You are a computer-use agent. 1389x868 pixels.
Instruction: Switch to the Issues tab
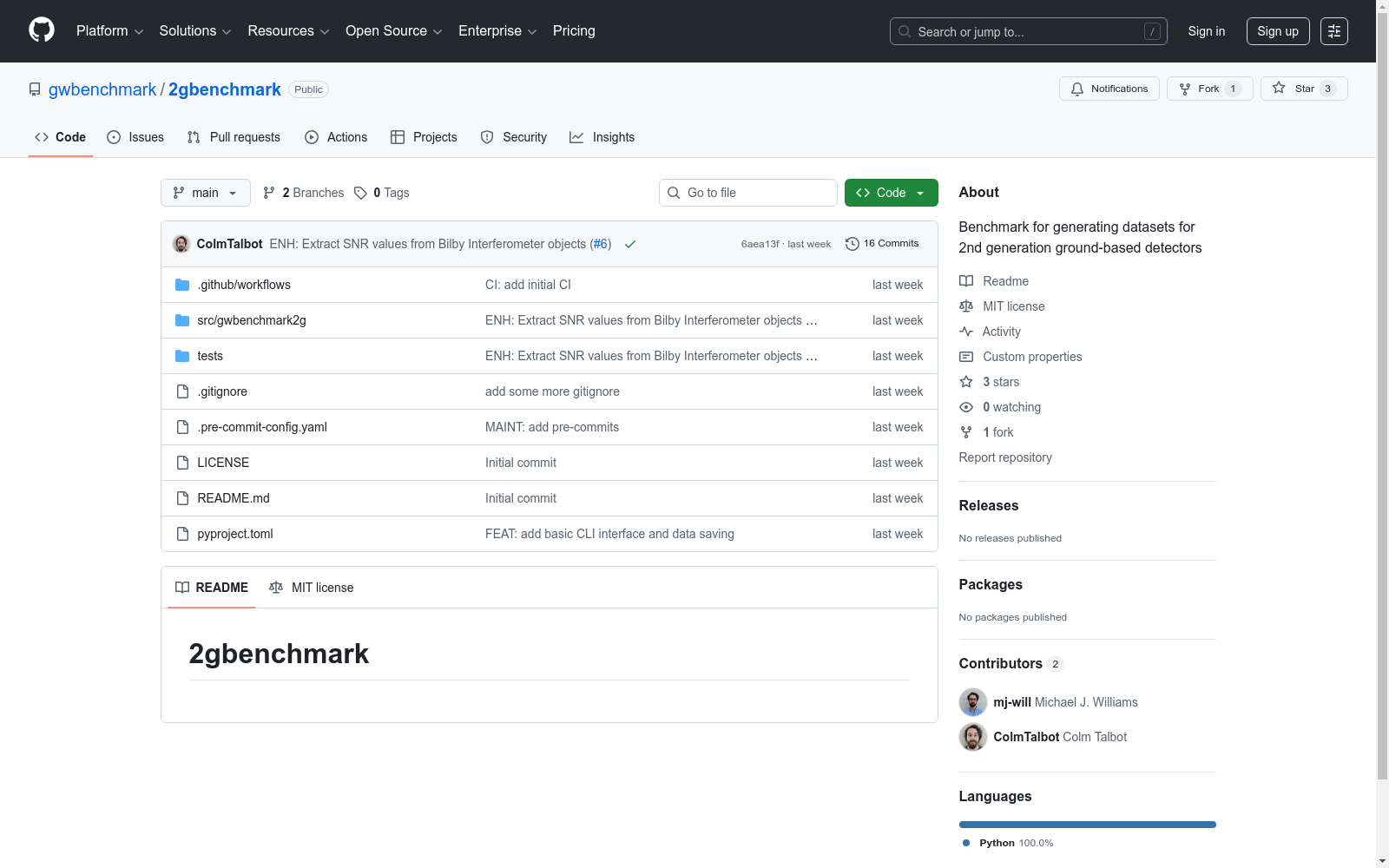135,137
